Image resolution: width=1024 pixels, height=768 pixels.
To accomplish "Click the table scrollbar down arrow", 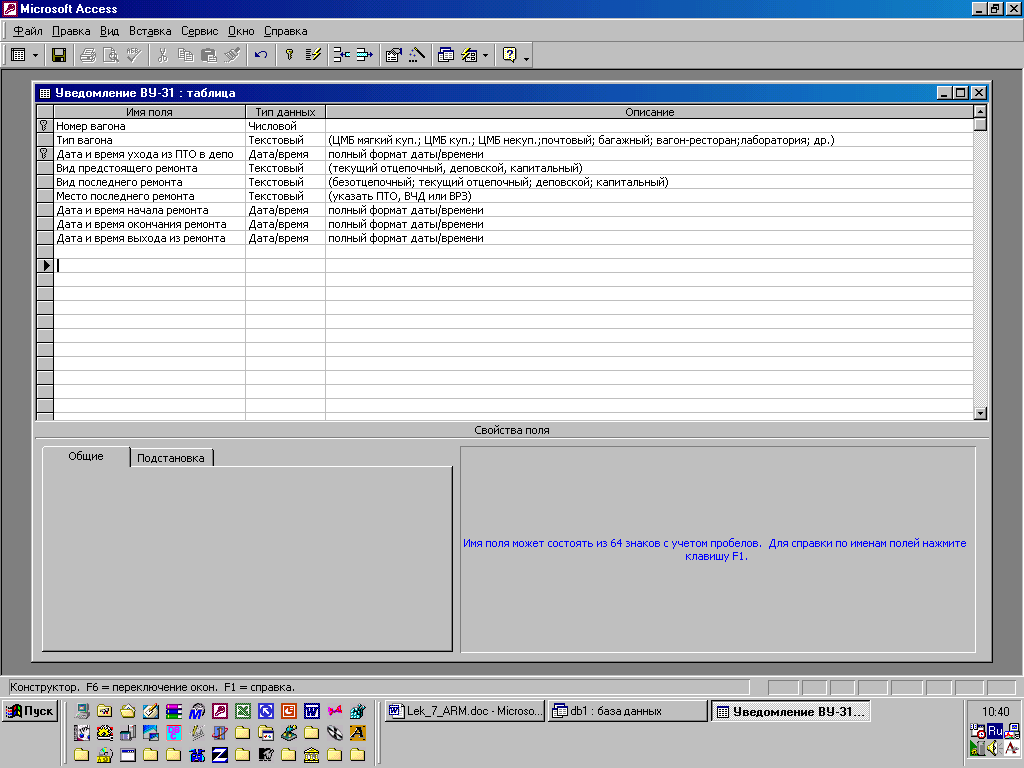I will click(x=980, y=413).
